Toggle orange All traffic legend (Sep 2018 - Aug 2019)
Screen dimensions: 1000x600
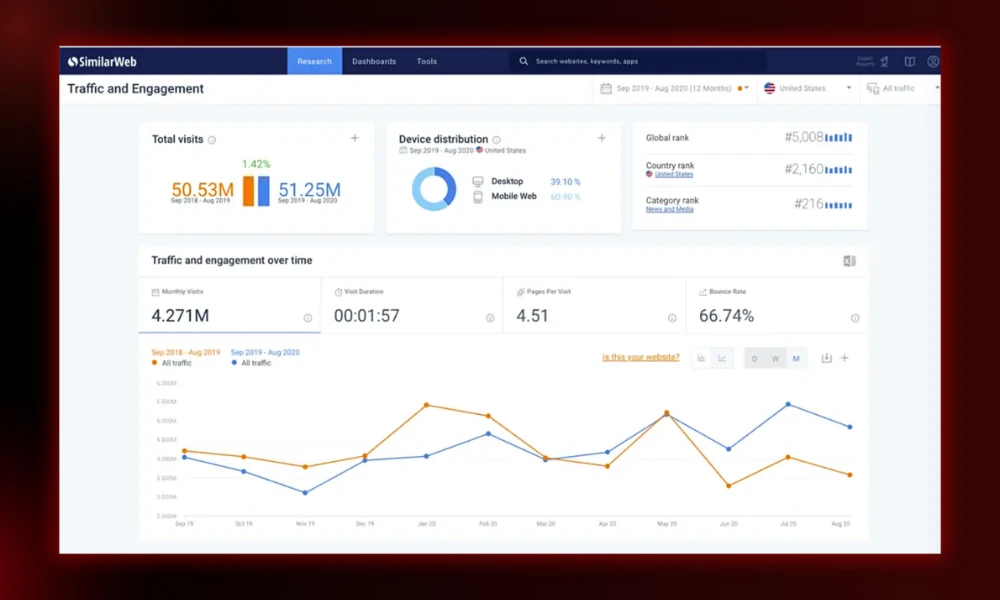click(172, 363)
